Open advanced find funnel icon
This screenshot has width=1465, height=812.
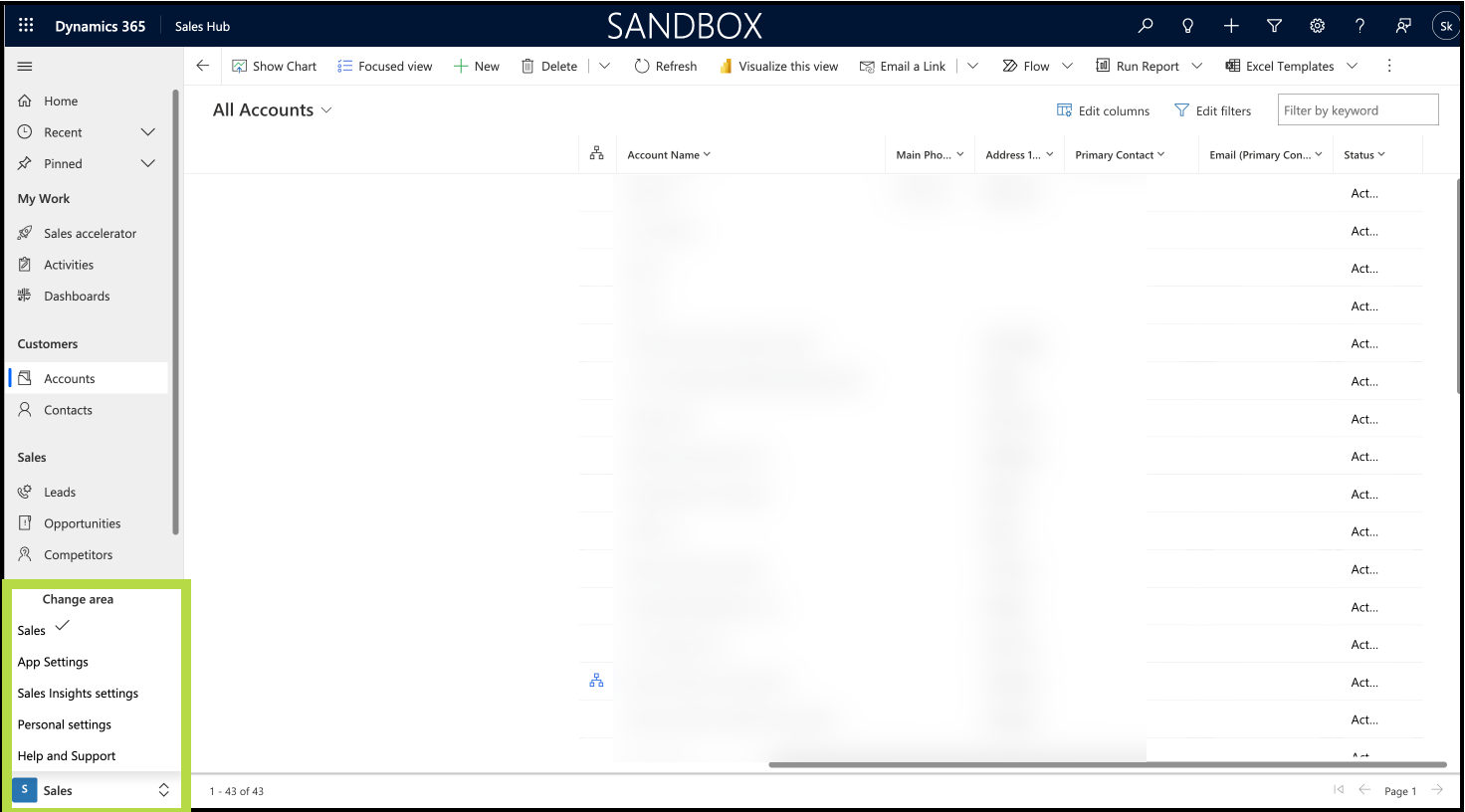pos(1274,26)
